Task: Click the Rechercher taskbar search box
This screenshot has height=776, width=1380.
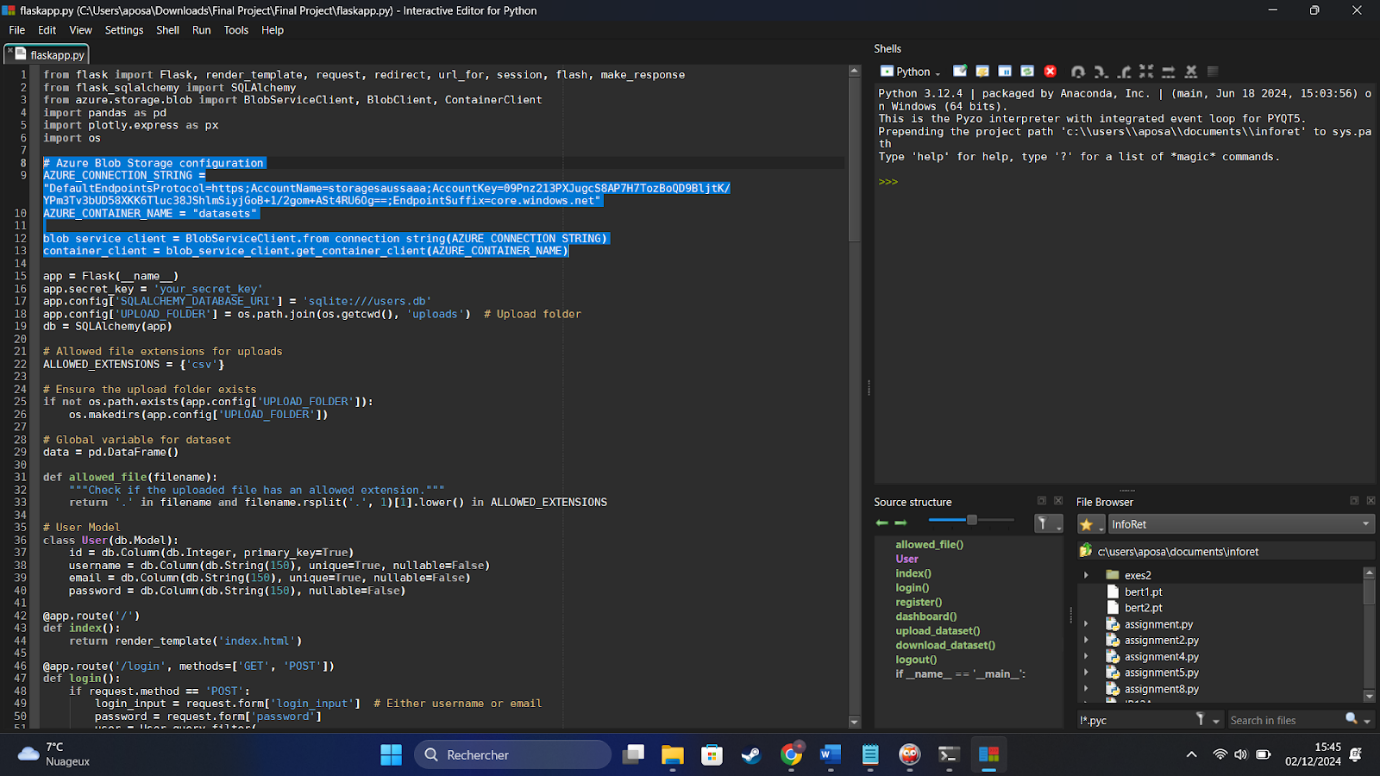Action: coord(513,755)
